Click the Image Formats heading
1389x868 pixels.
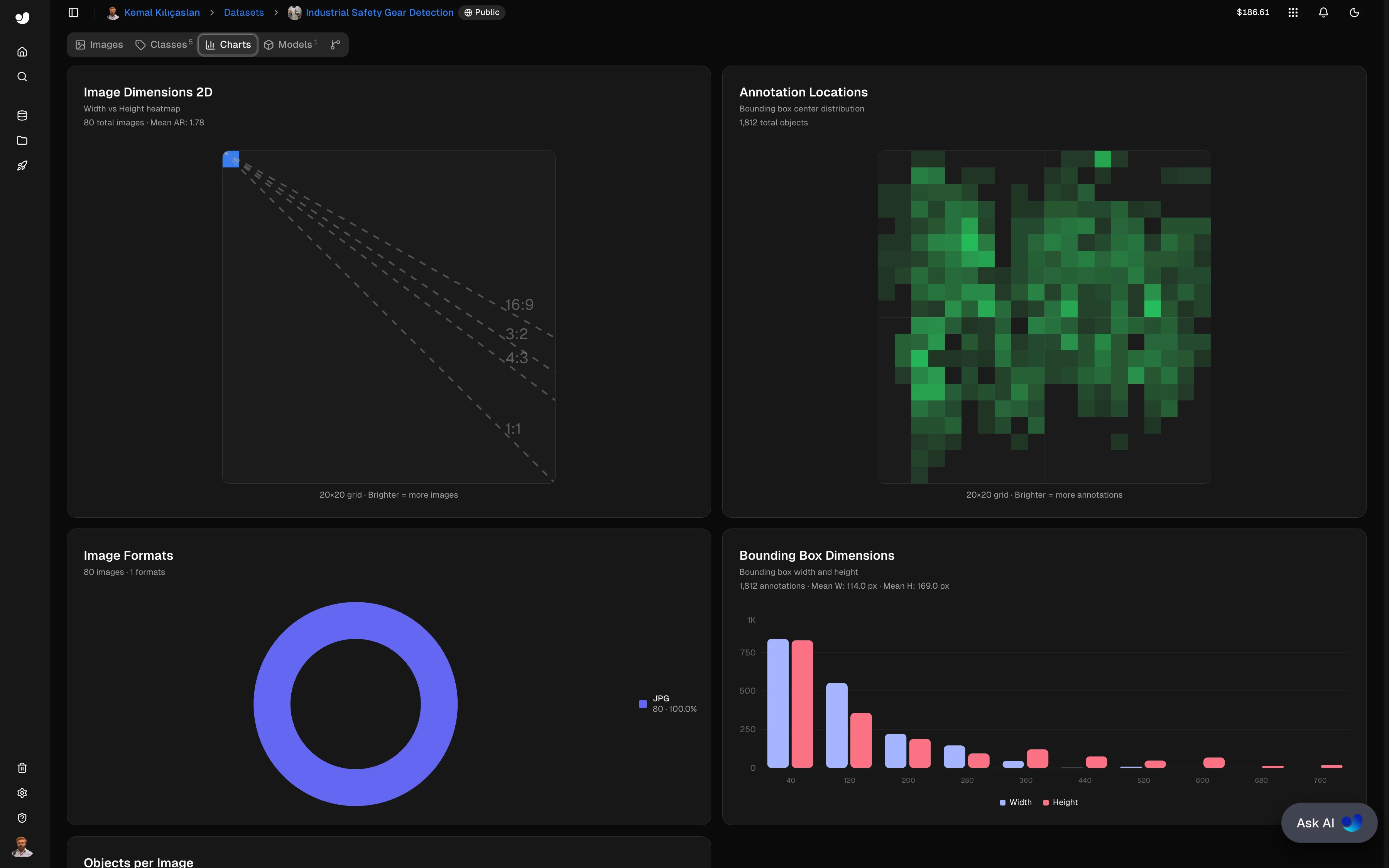click(128, 556)
